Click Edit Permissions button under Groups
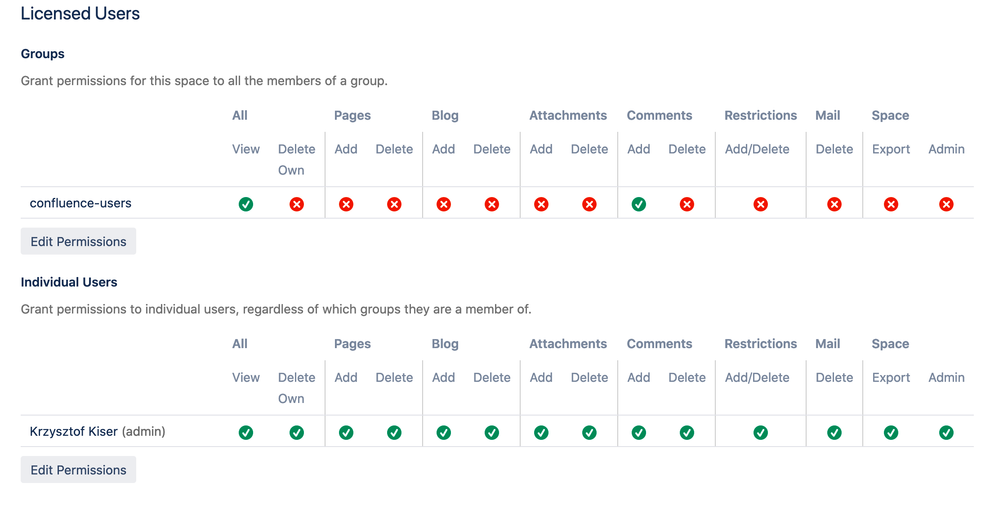Image resolution: width=999 pixels, height=511 pixels. [x=78, y=241]
